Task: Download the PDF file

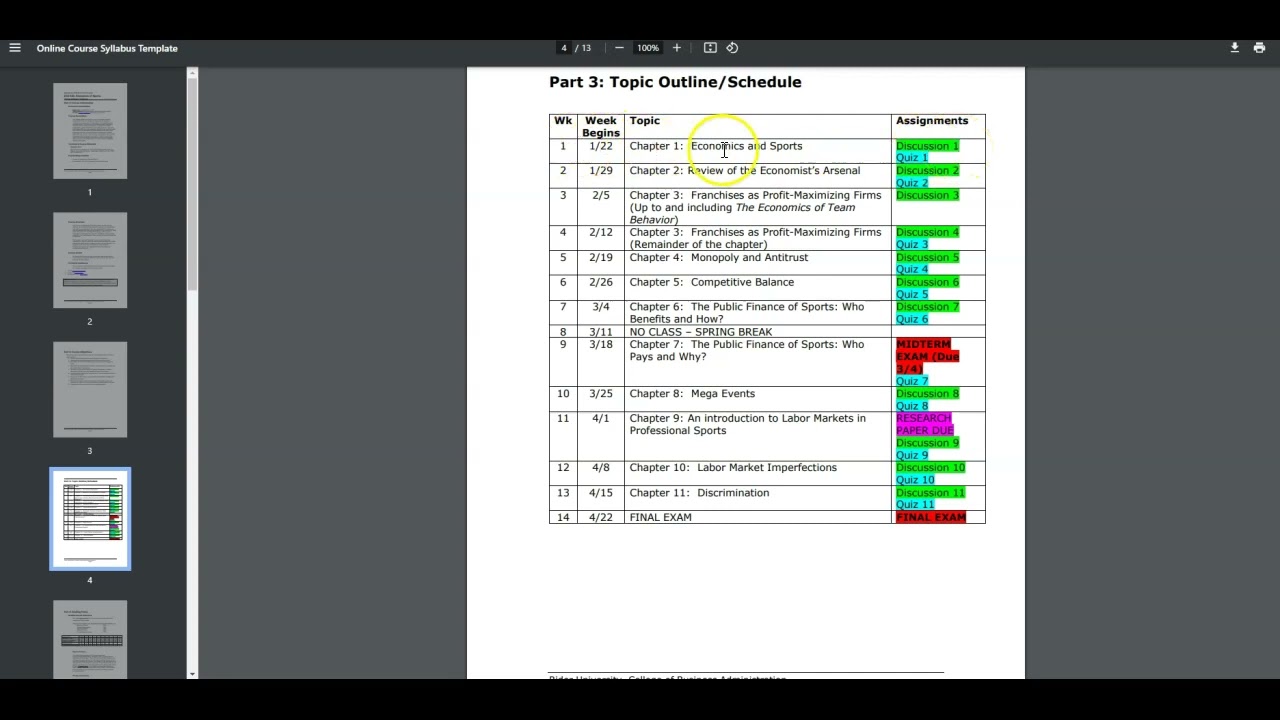Action: [1234, 48]
